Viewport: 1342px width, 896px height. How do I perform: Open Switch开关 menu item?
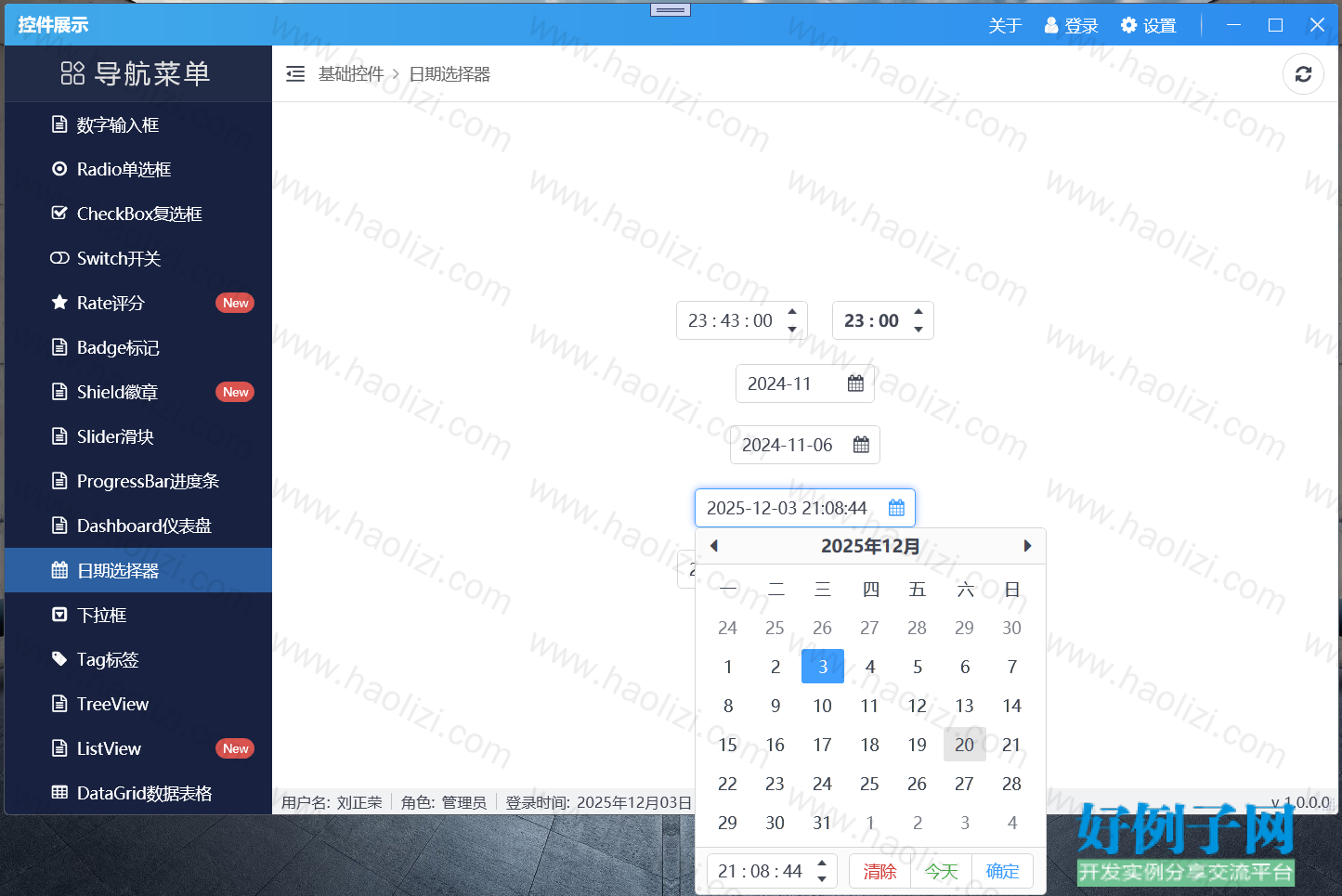(138, 258)
